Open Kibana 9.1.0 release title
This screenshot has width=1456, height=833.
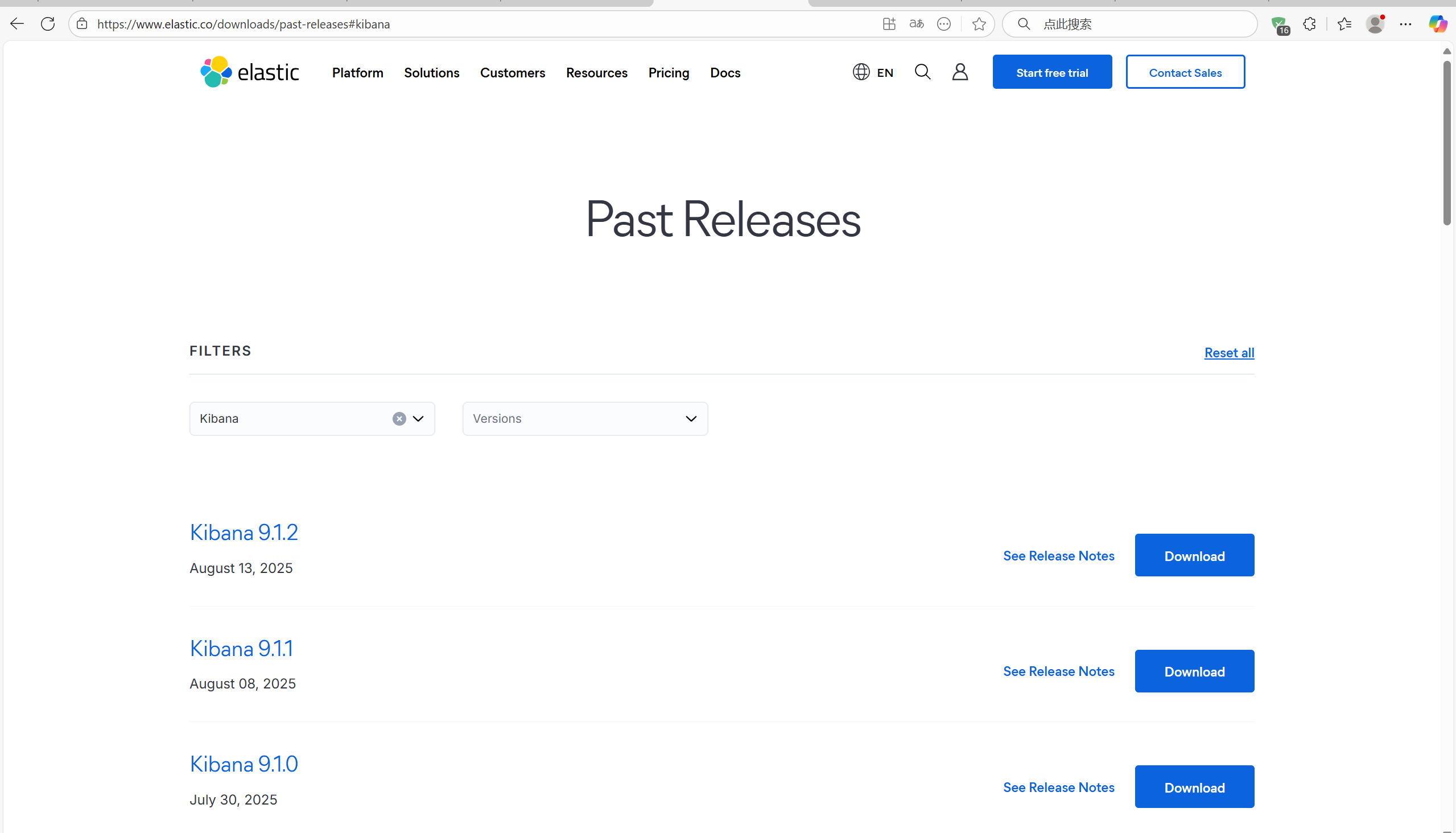pos(244,764)
